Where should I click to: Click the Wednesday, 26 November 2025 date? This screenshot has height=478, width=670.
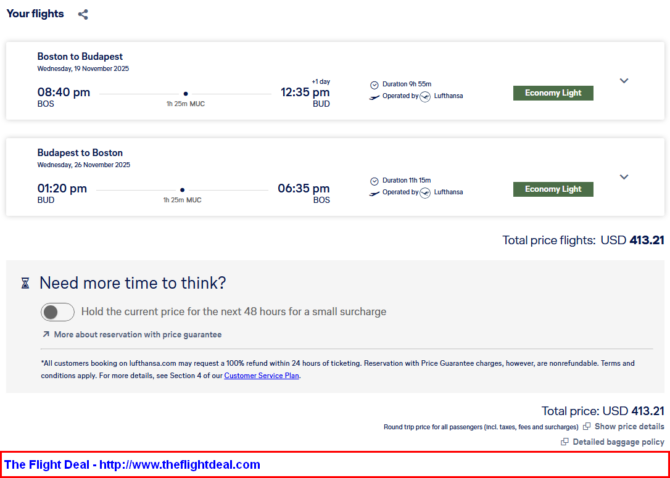pyautogui.click(x=84, y=165)
